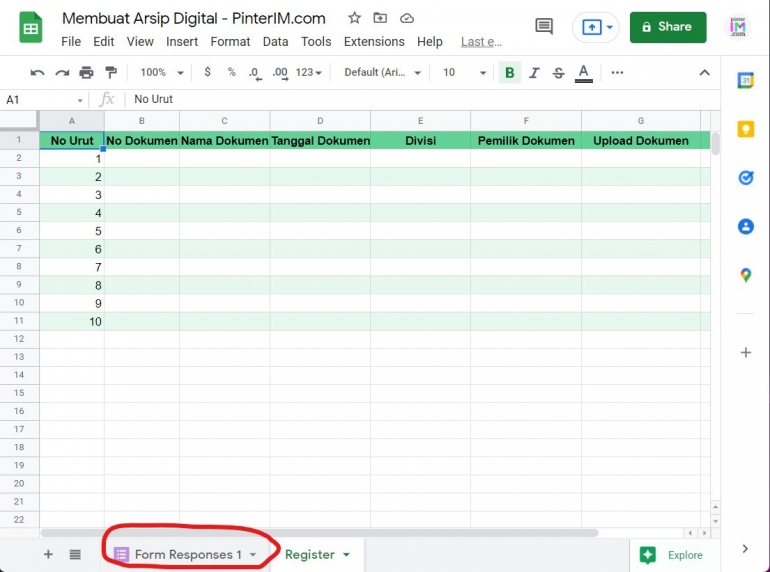
Task: Open the Edit menu
Action: [x=104, y=42]
